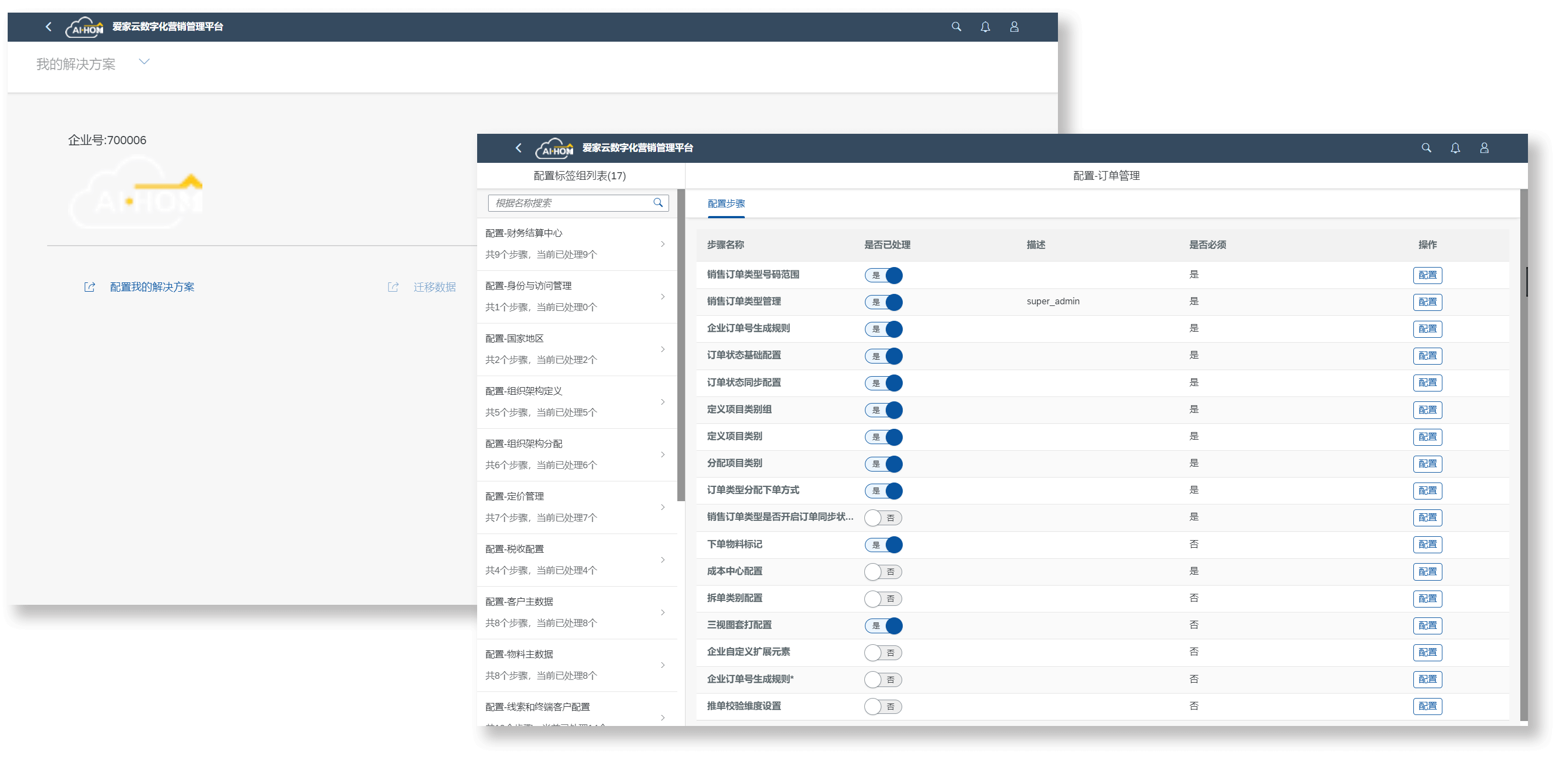Image resolution: width=1568 pixels, height=766 pixels.
Task: Open the 配置-财务结算中心 list entry arrow
Action: tap(663, 244)
